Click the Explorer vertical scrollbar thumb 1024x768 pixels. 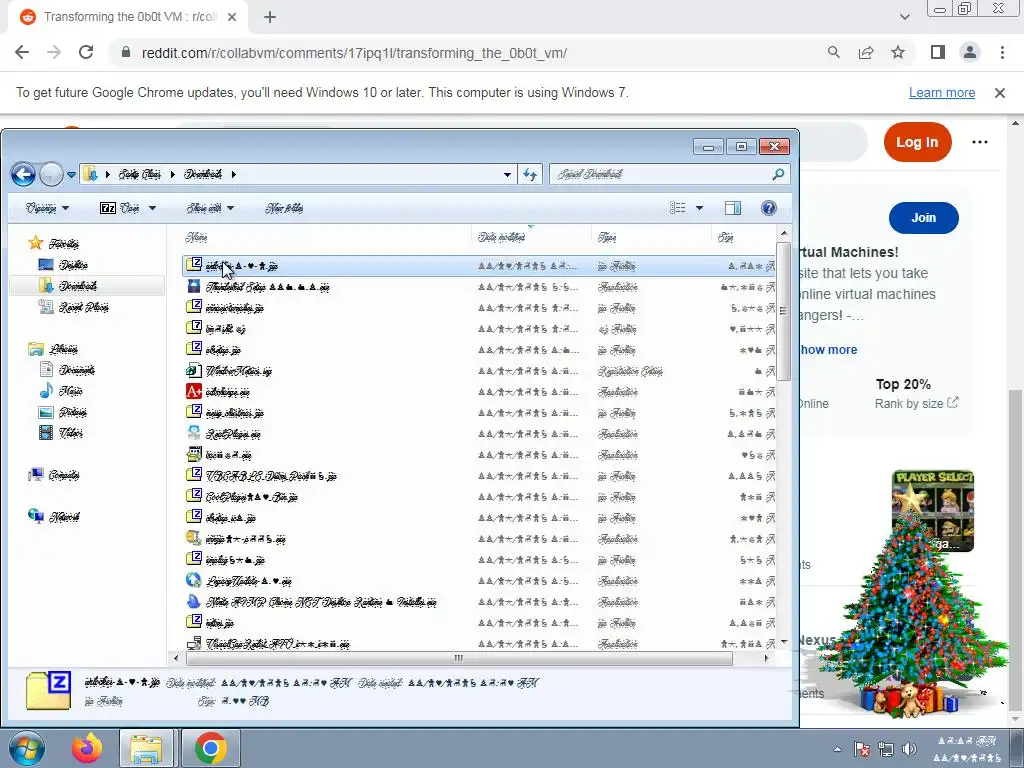(784, 312)
